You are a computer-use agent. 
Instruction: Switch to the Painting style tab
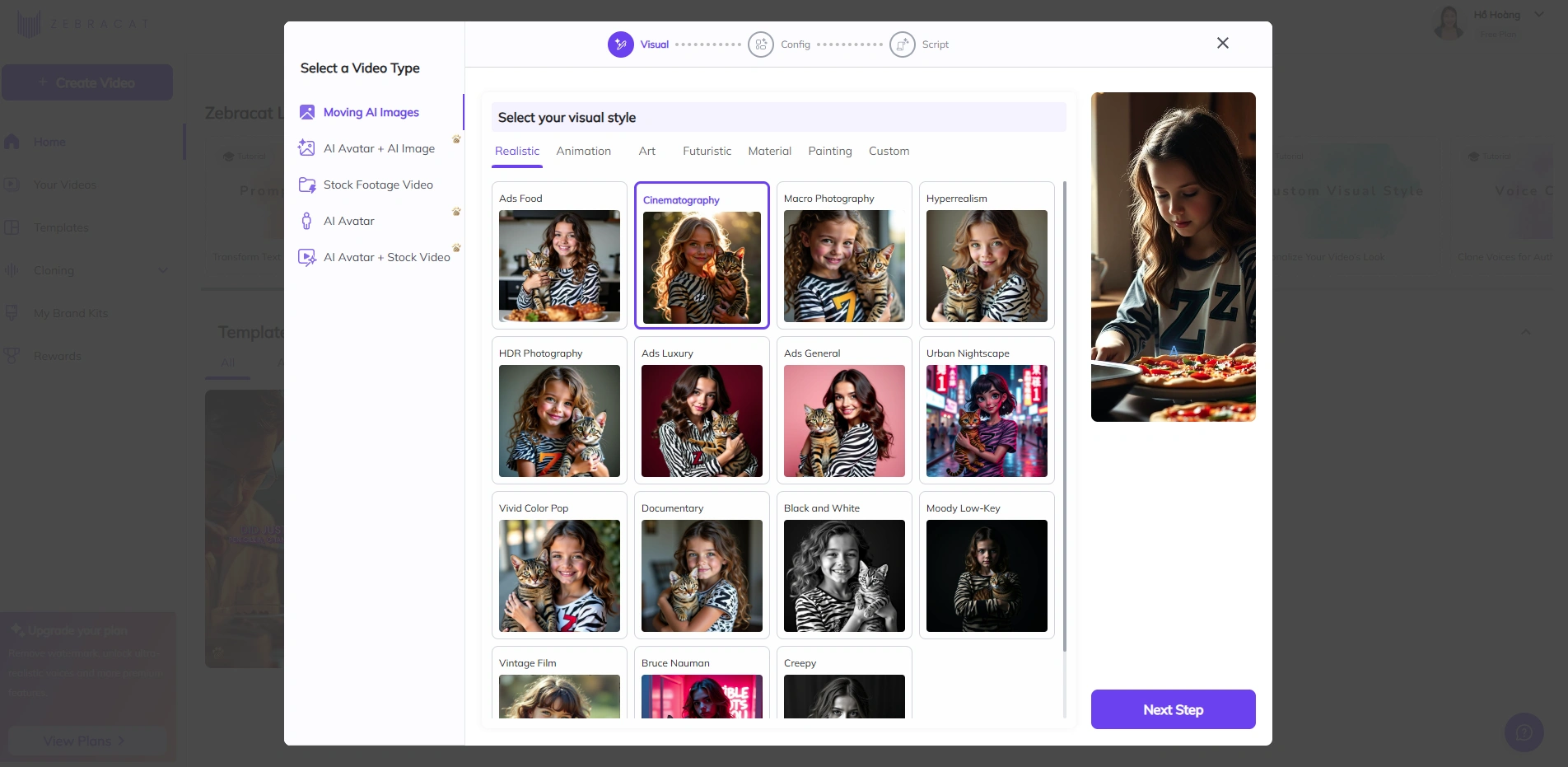tap(830, 151)
